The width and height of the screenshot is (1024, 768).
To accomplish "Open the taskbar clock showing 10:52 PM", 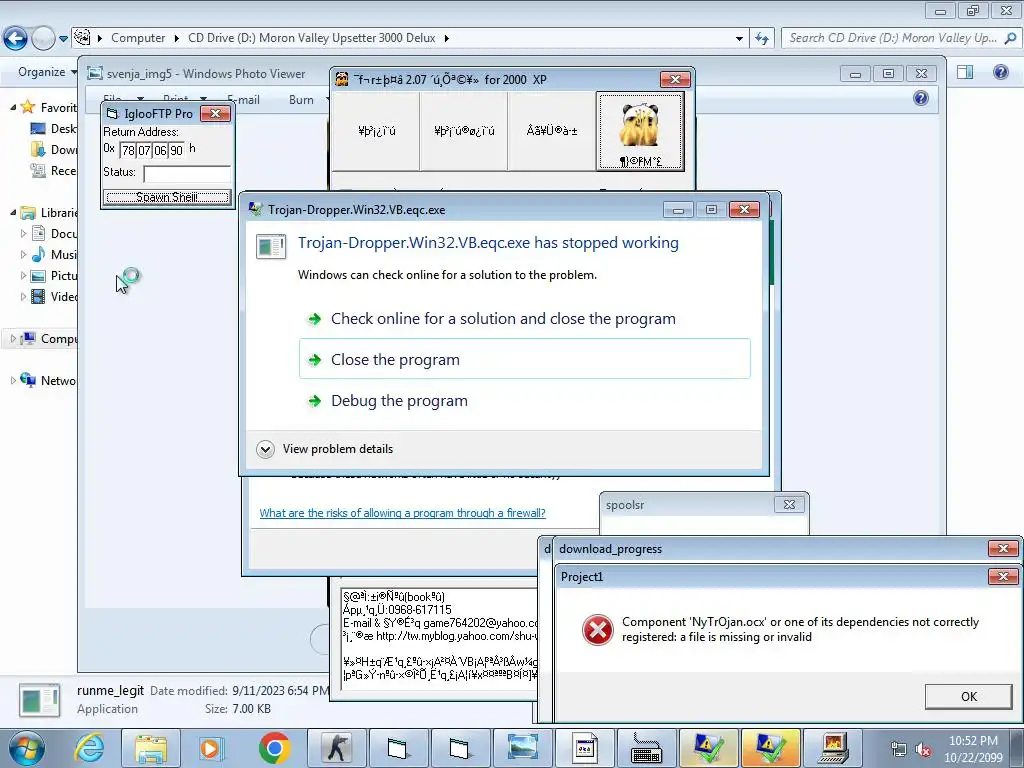I will [x=973, y=749].
